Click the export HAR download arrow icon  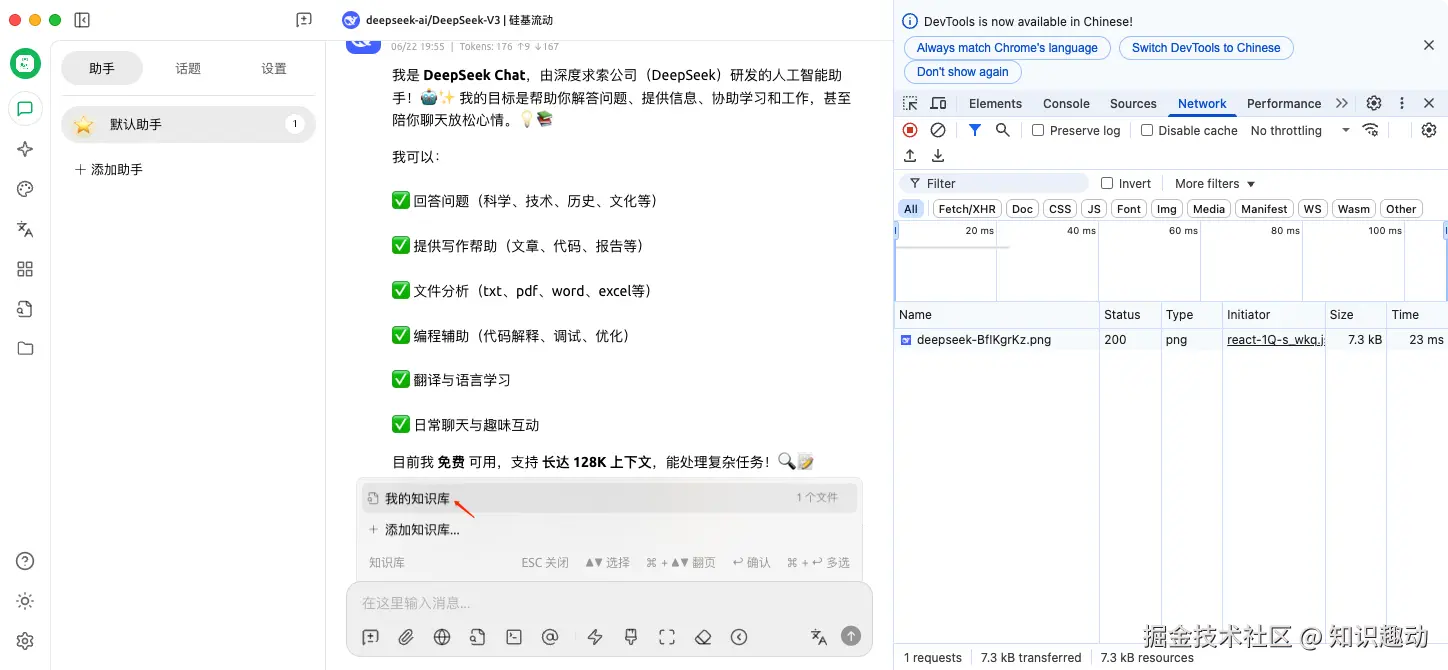(938, 156)
